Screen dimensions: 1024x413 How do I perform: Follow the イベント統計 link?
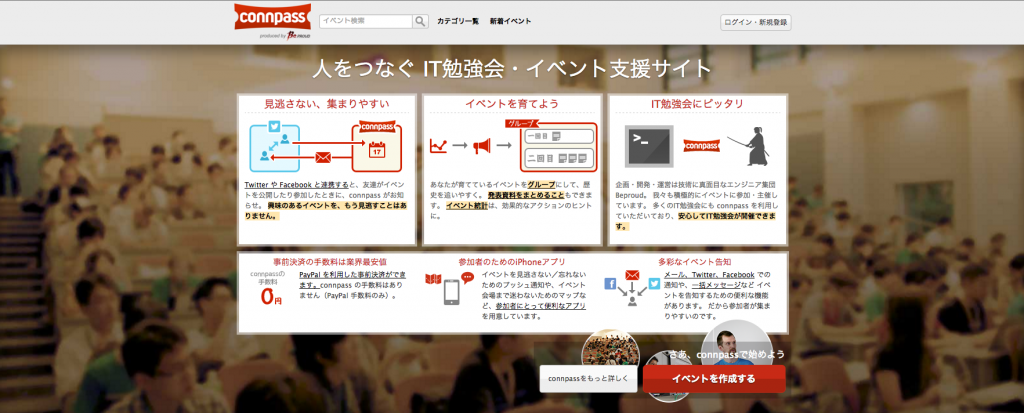467,205
